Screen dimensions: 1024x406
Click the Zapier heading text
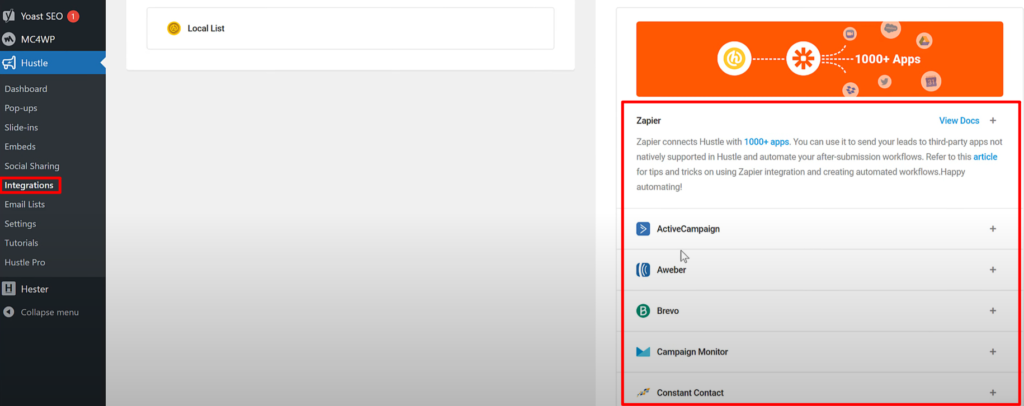tap(648, 121)
